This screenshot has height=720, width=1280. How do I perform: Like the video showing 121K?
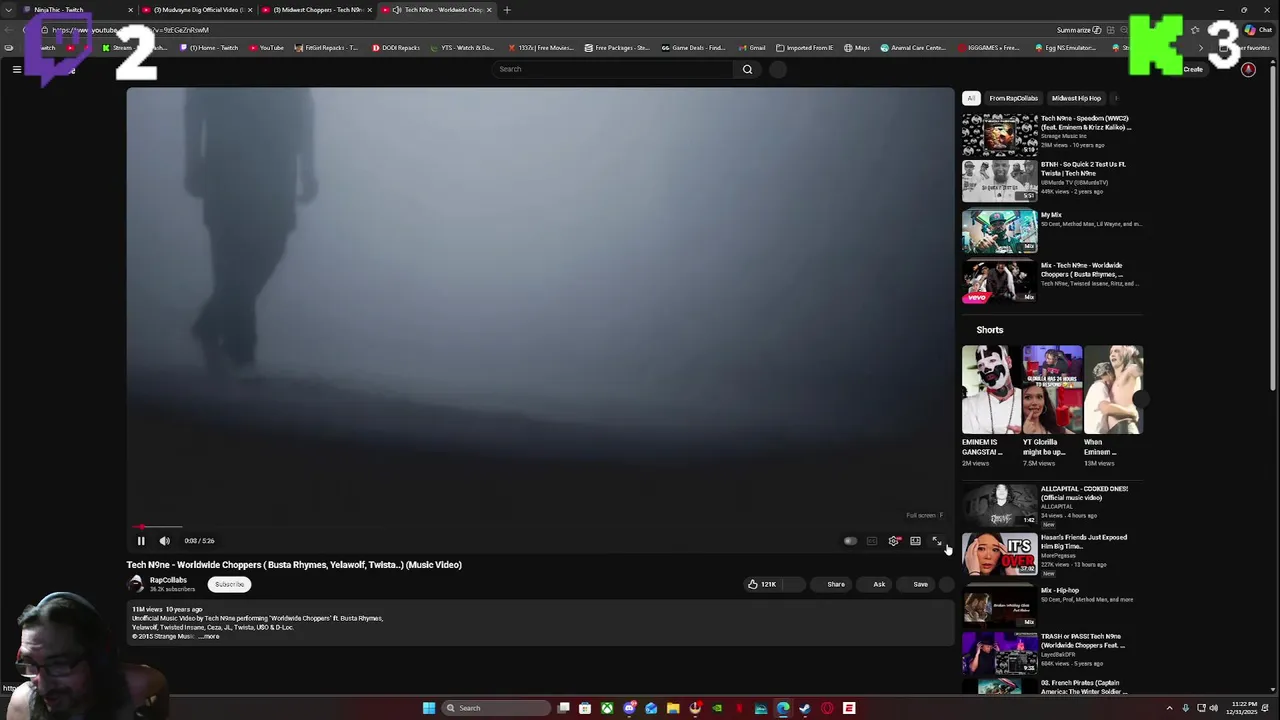pyautogui.click(x=762, y=584)
